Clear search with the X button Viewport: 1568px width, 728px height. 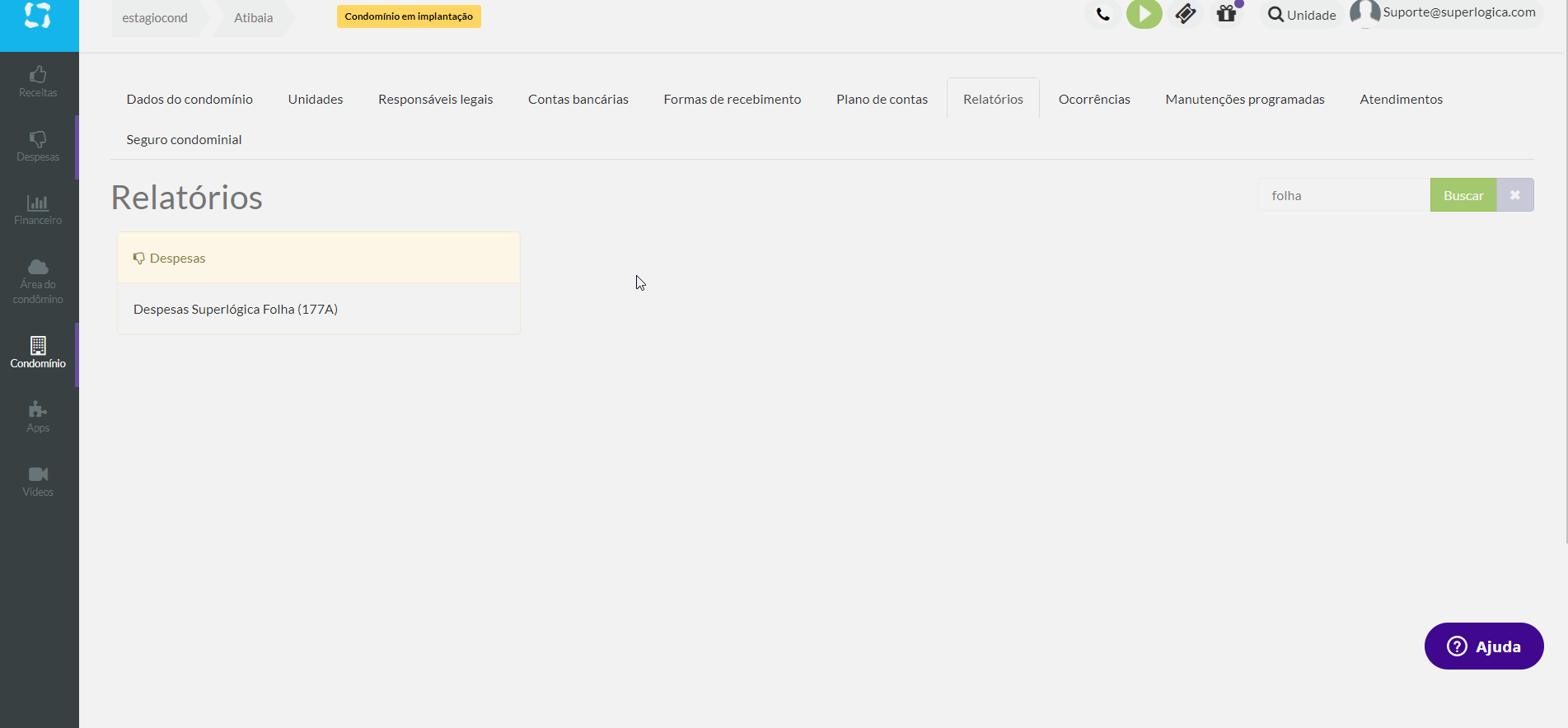(1514, 195)
